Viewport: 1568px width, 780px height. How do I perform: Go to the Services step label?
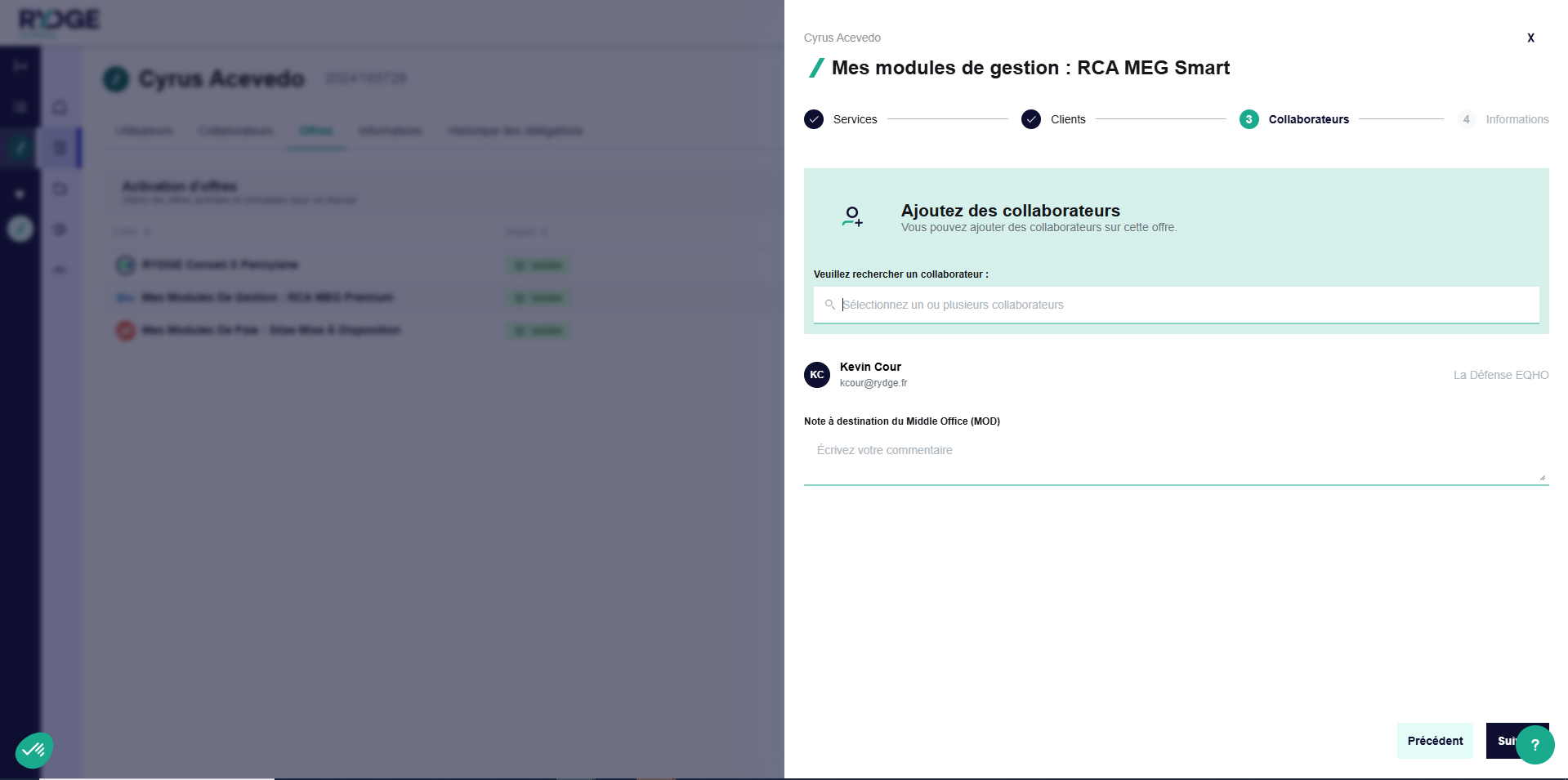coord(855,119)
